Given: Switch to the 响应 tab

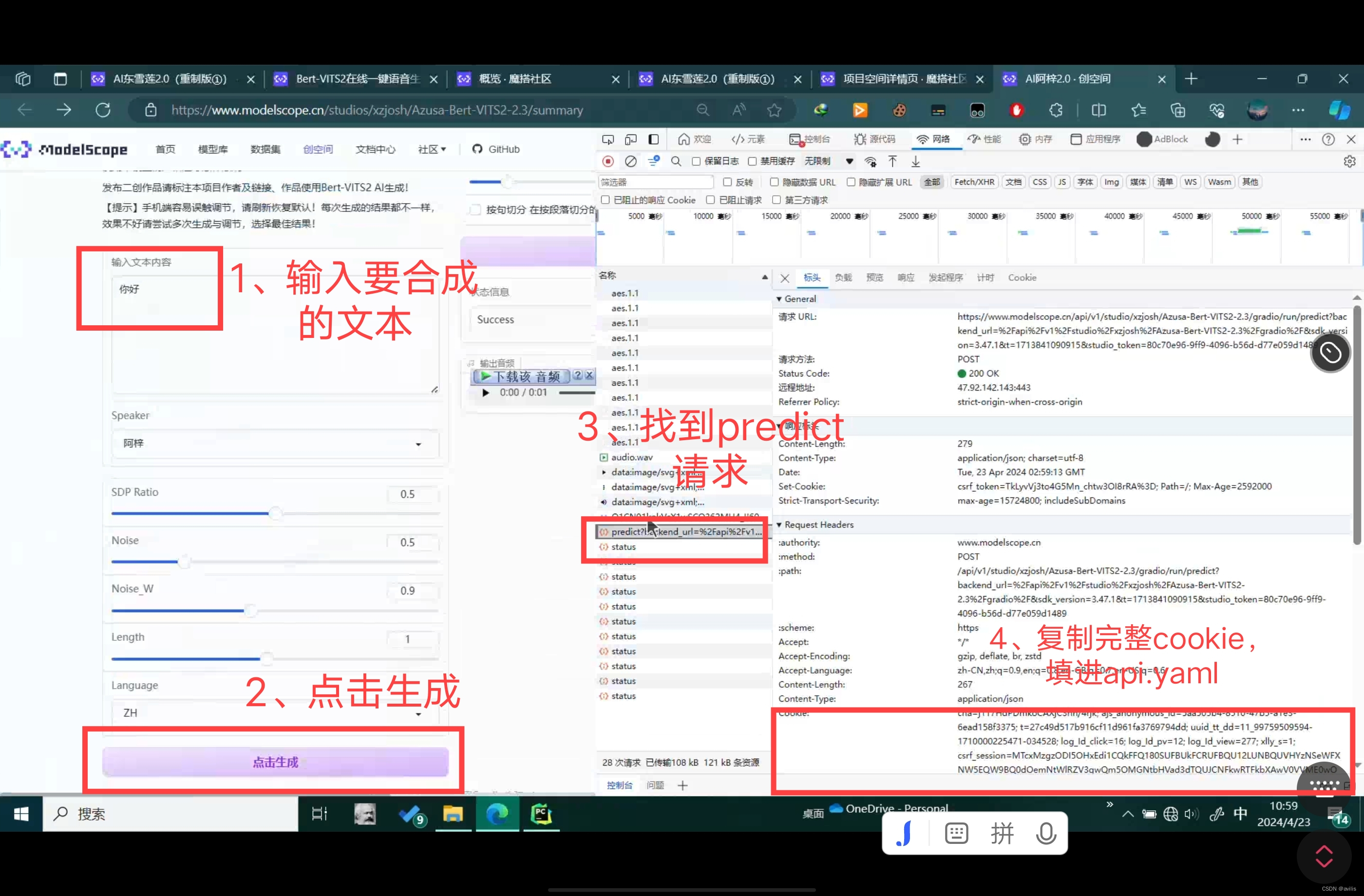Looking at the screenshot, I should (x=906, y=278).
